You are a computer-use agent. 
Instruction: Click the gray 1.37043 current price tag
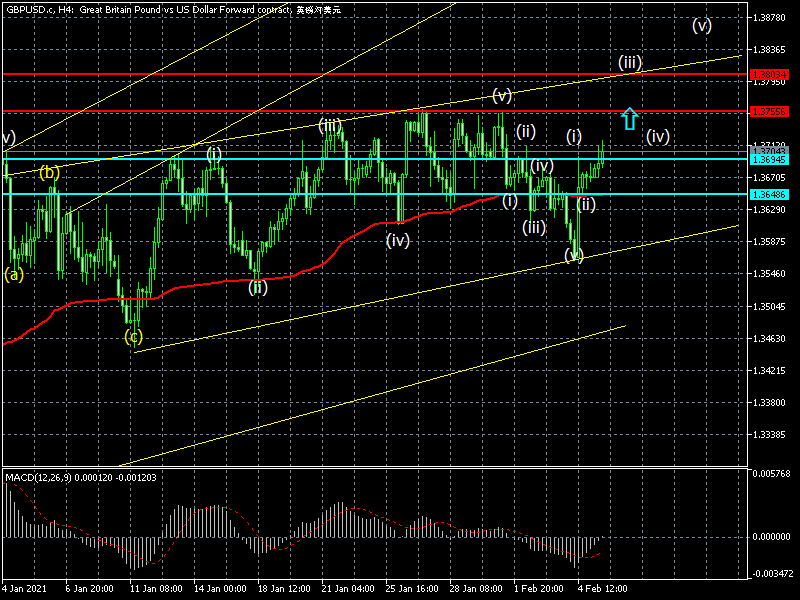coord(769,151)
